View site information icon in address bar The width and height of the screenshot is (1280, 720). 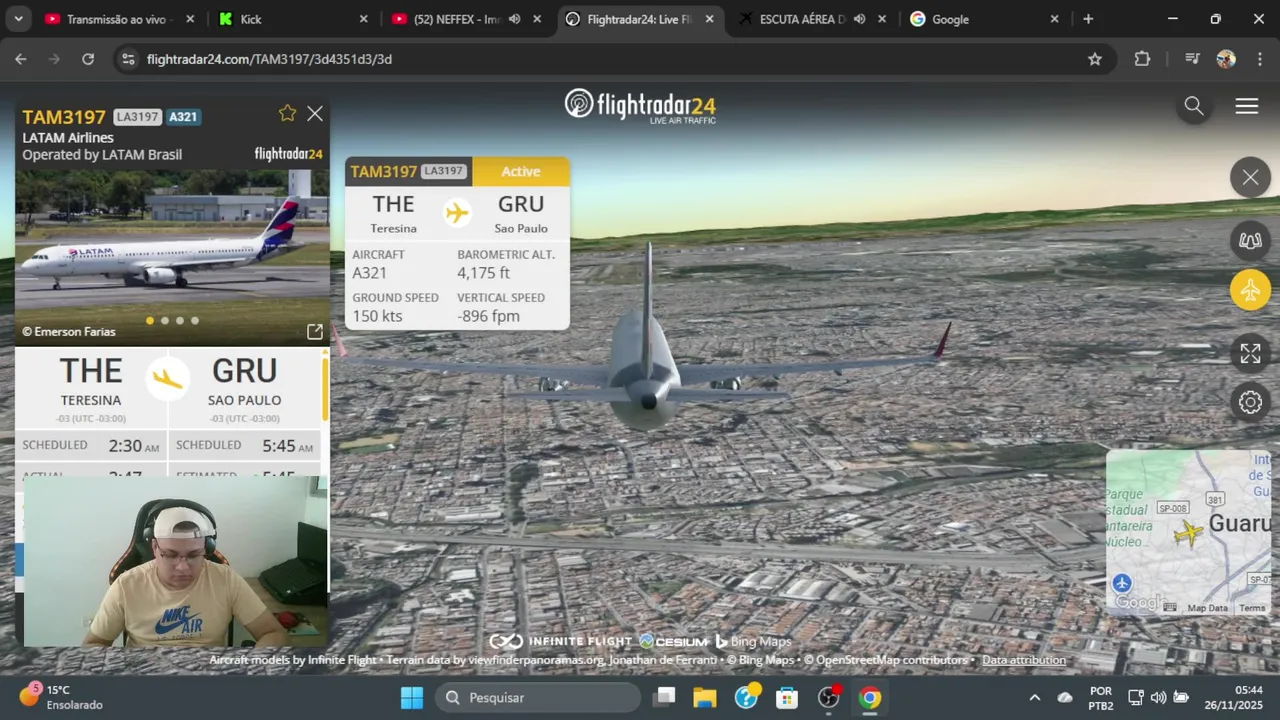[127, 59]
